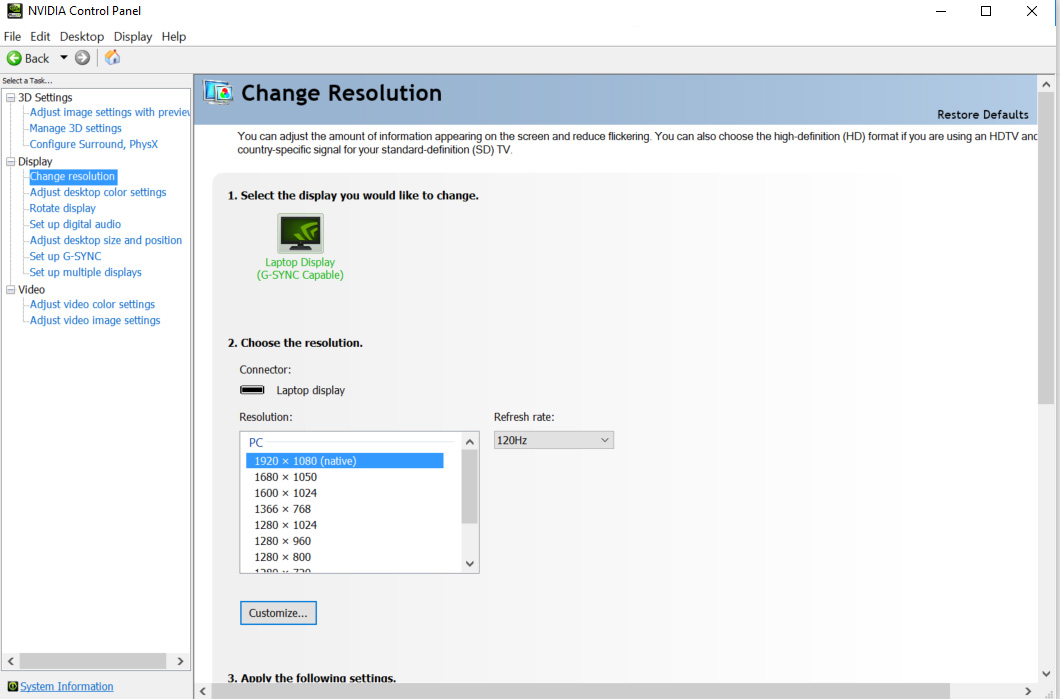Click the System Information link
1060x699 pixels.
pyautogui.click(x=67, y=686)
